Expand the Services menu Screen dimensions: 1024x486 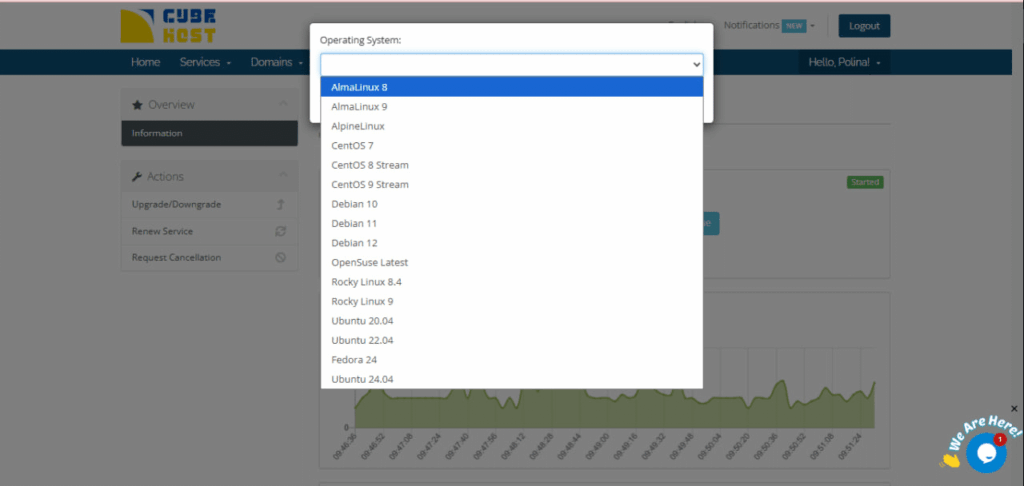point(205,62)
